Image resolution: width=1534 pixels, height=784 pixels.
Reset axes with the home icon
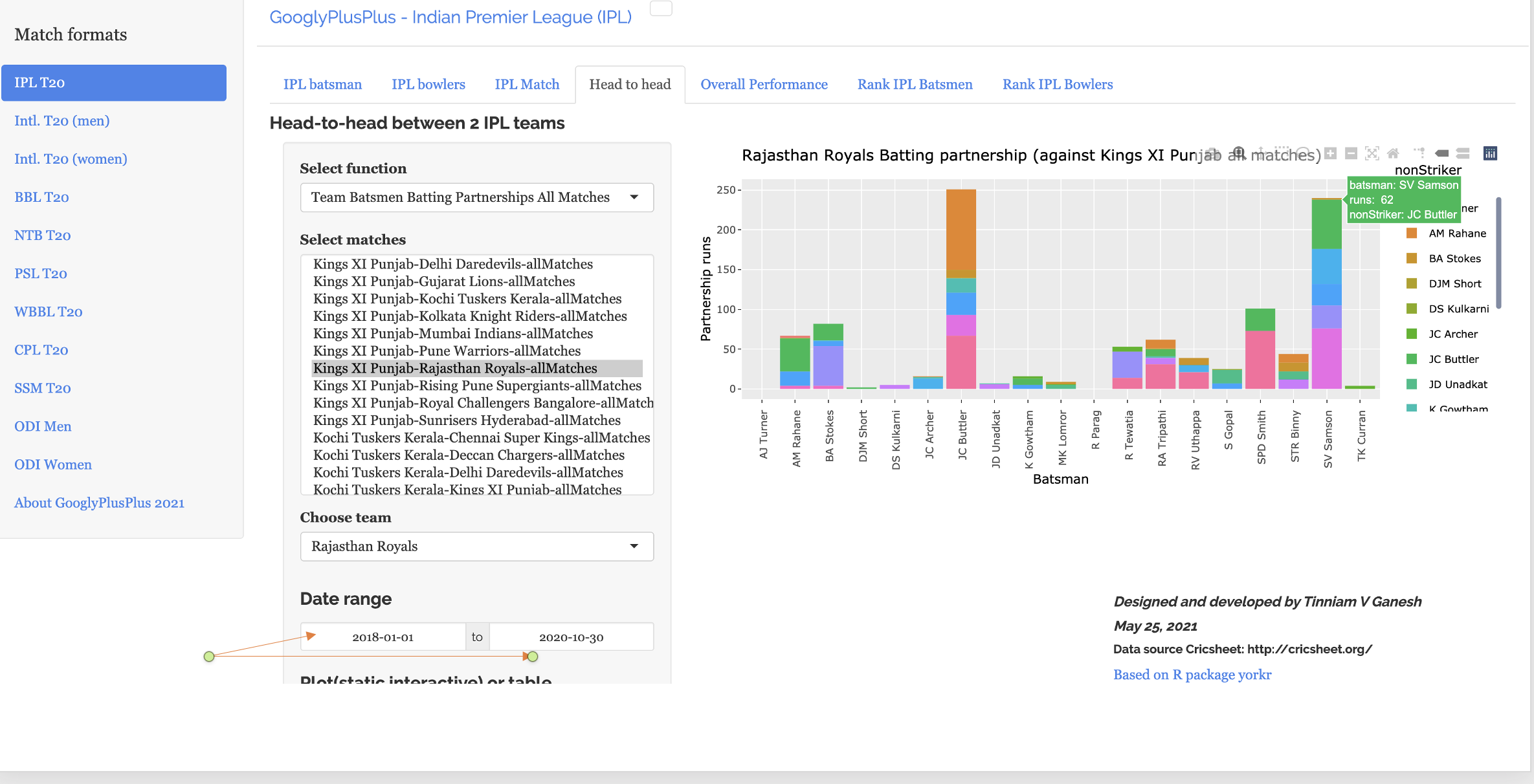(1393, 153)
